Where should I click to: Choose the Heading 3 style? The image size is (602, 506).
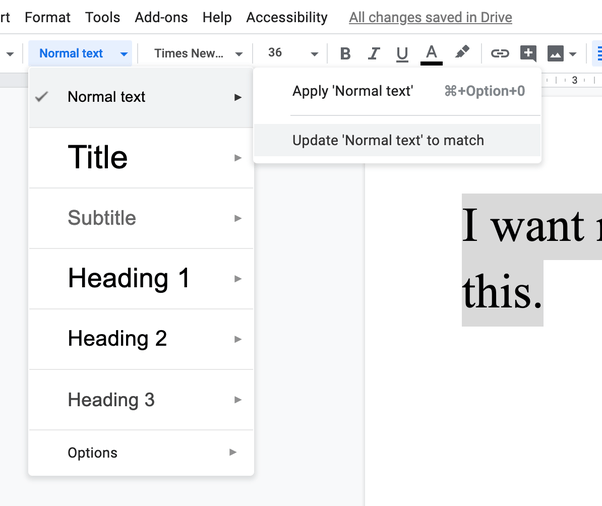(141, 400)
